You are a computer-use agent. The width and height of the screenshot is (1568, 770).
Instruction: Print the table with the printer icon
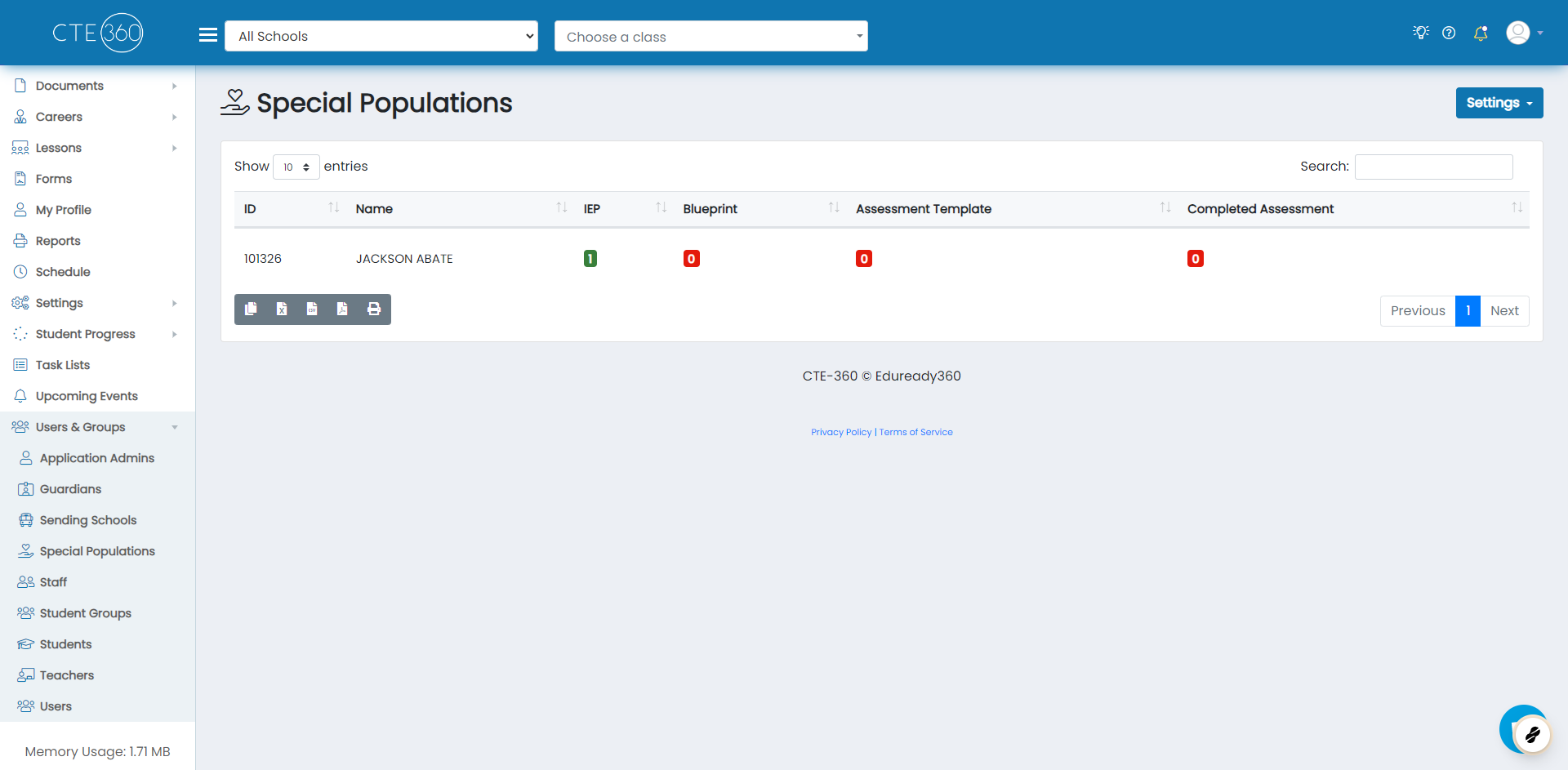click(374, 309)
